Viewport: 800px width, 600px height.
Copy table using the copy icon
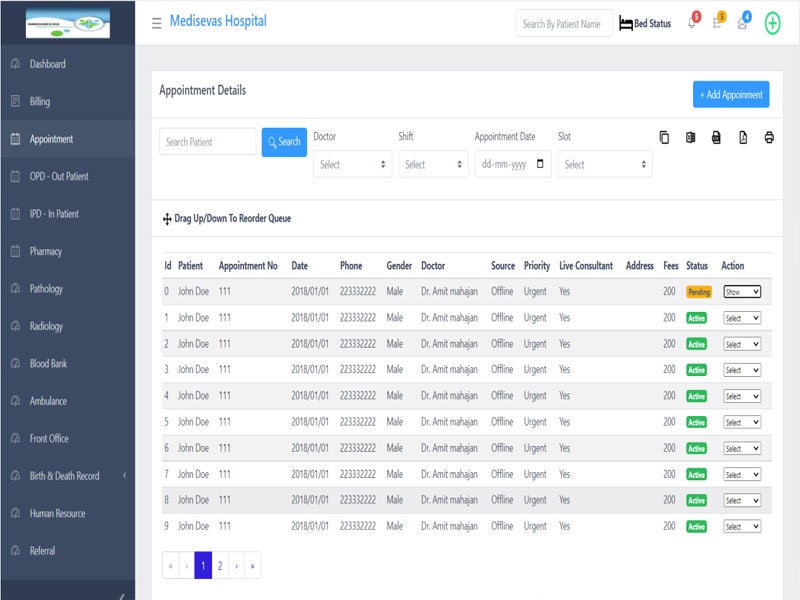point(664,138)
